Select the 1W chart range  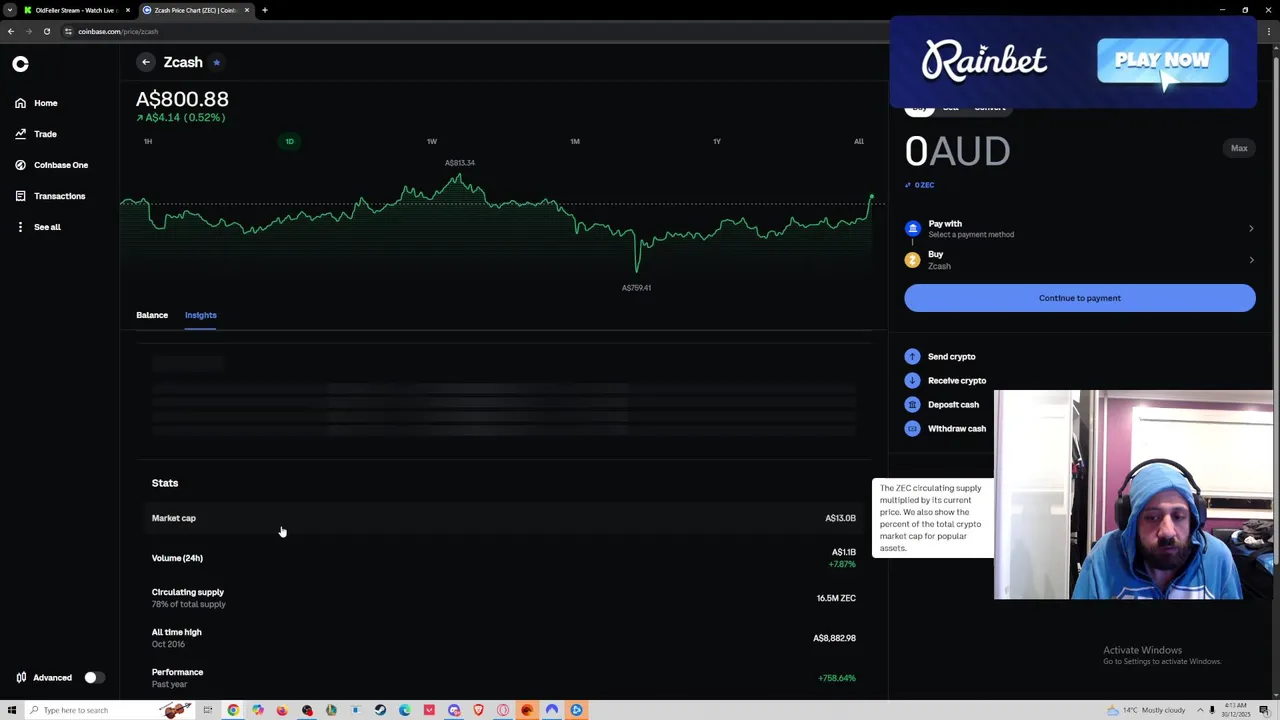pyautogui.click(x=432, y=141)
